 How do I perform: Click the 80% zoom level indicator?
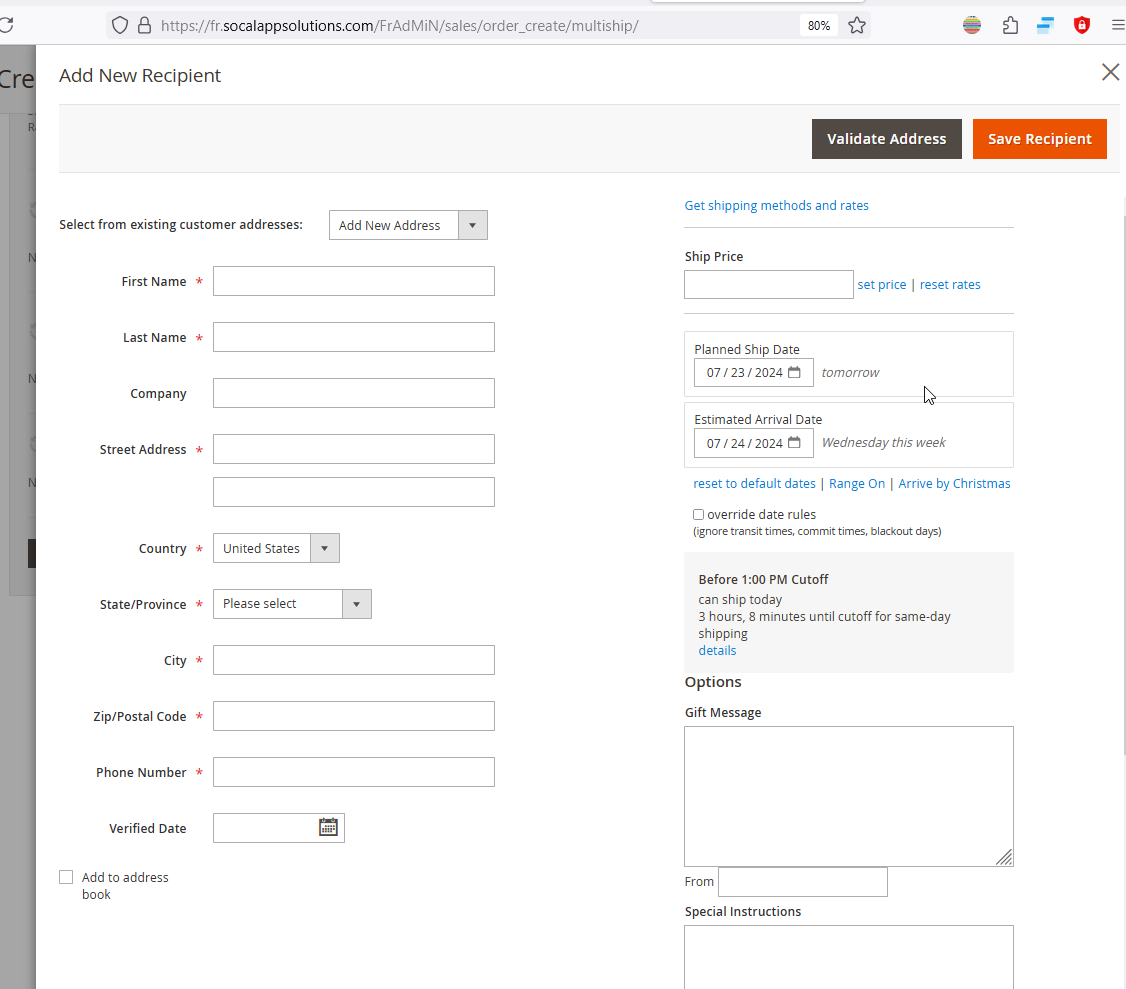[818, 26]
